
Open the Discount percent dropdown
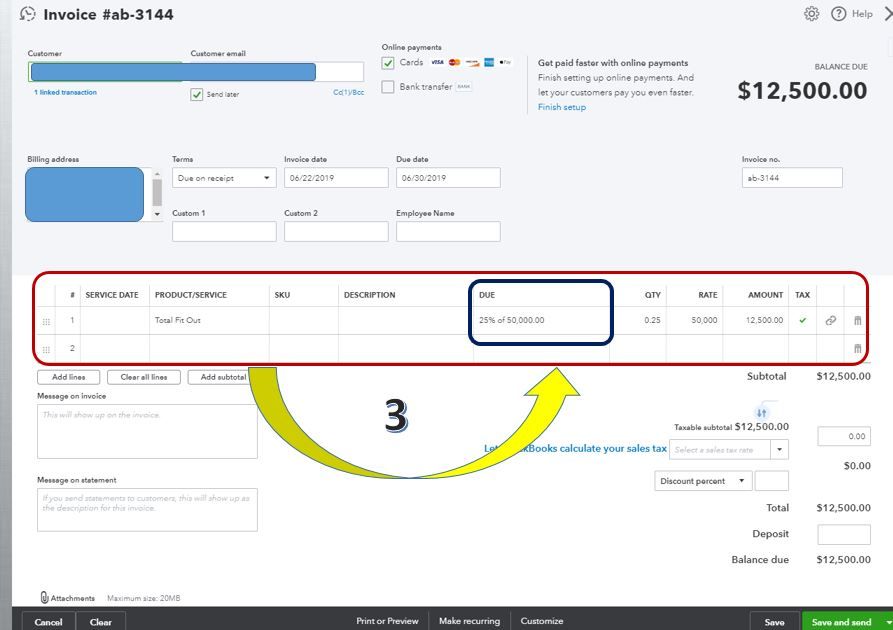[703, 481]
